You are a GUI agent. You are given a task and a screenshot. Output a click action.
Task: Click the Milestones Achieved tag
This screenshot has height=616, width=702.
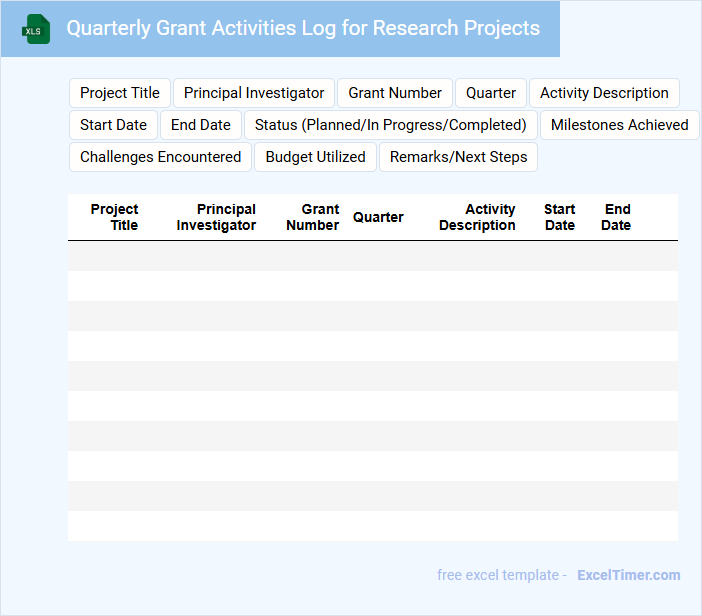pyautogui.click(x=619, y=125)
